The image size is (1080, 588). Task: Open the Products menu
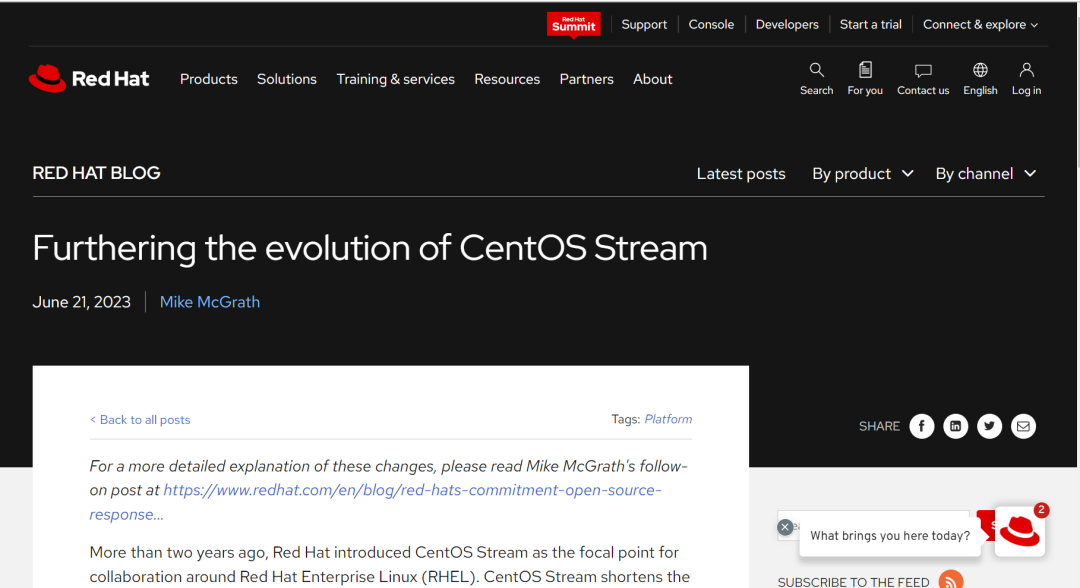click(x=209, y=79)
